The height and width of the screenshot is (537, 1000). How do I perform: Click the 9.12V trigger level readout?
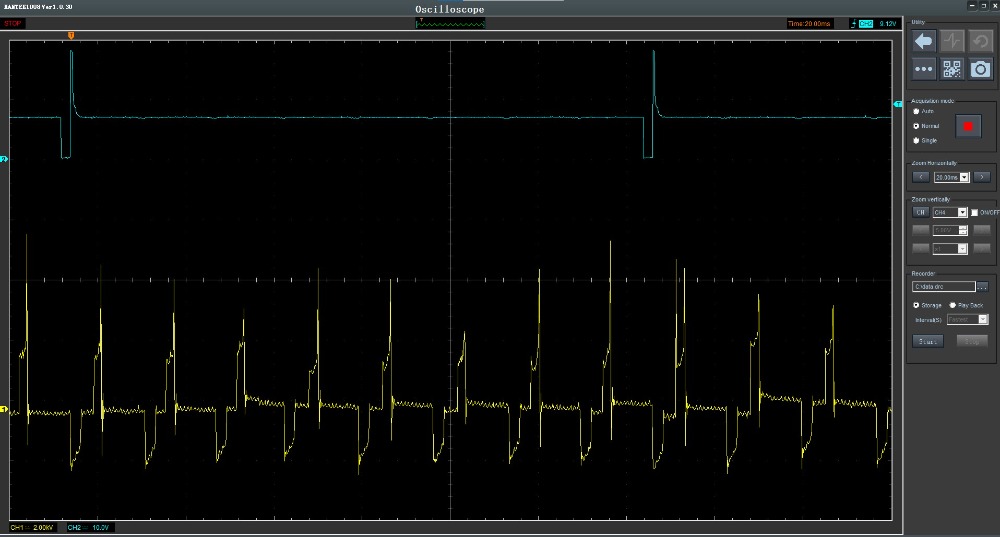(888, 24)
